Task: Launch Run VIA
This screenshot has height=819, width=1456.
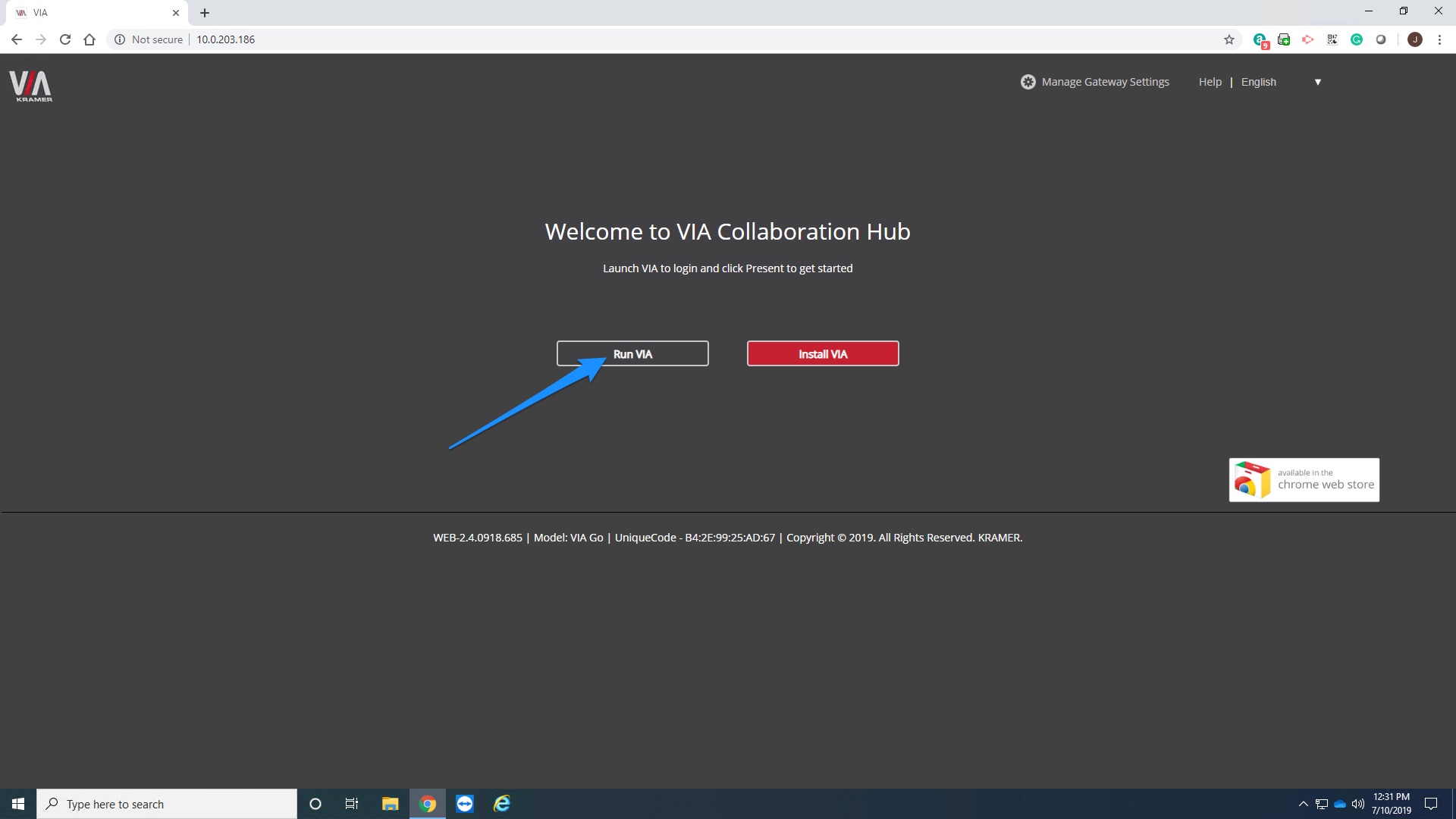Action: tap(632, 353)
